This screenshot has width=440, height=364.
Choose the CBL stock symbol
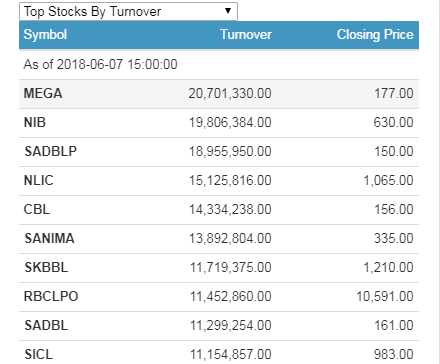pos(37,209)
